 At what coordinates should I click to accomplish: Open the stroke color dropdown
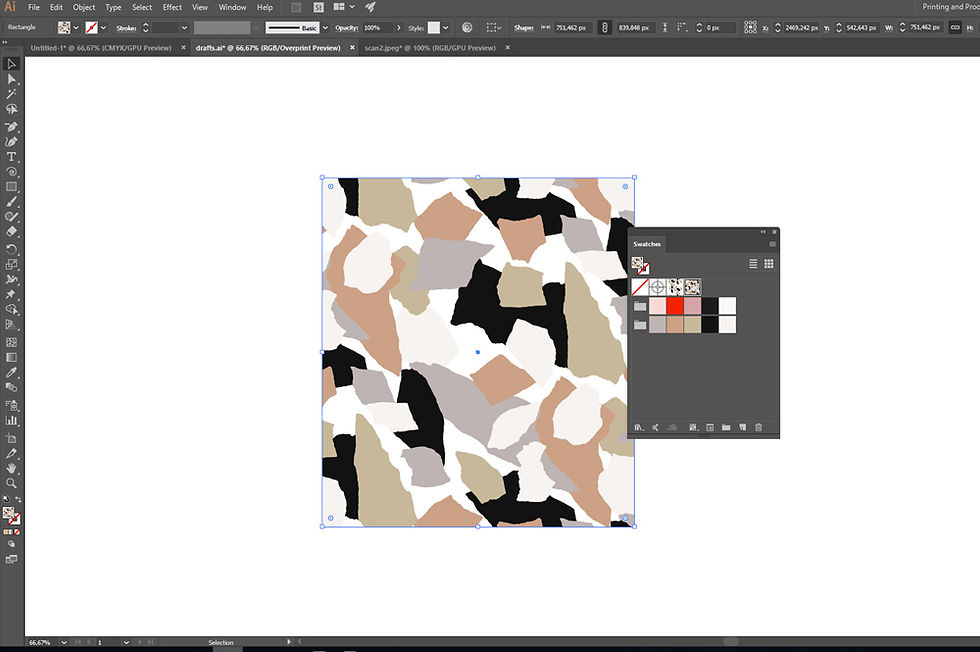pos(104,28)
